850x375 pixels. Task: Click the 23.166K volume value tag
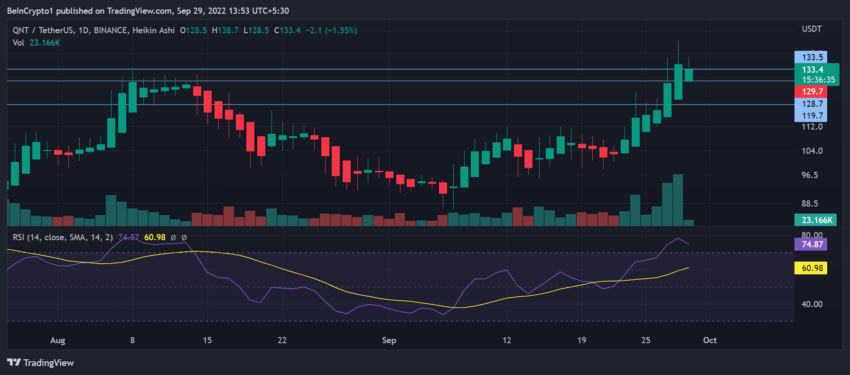click(813, 220)
